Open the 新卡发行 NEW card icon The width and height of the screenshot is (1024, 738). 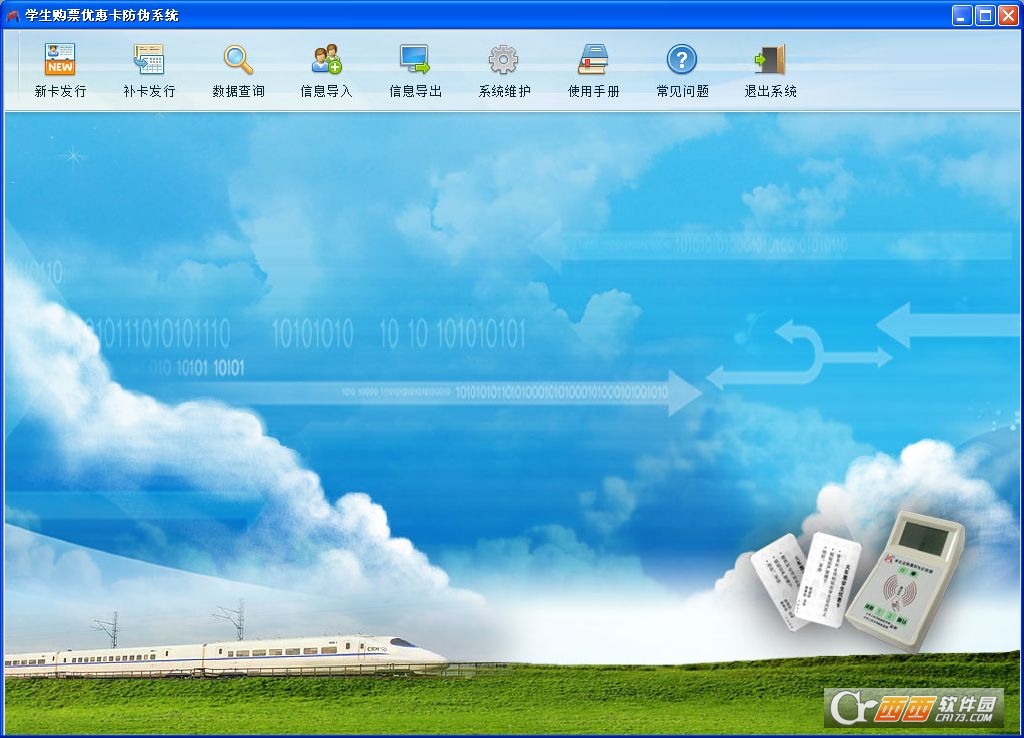coord(60,59)
